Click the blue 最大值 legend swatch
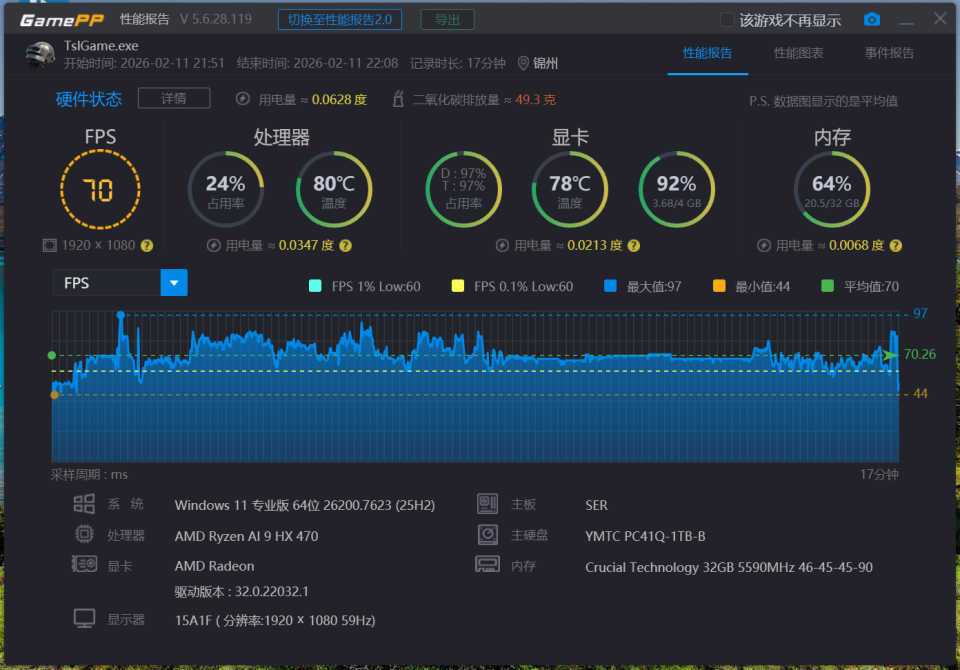The width and height of the screenshot is (960, 670). pos(610,286)
